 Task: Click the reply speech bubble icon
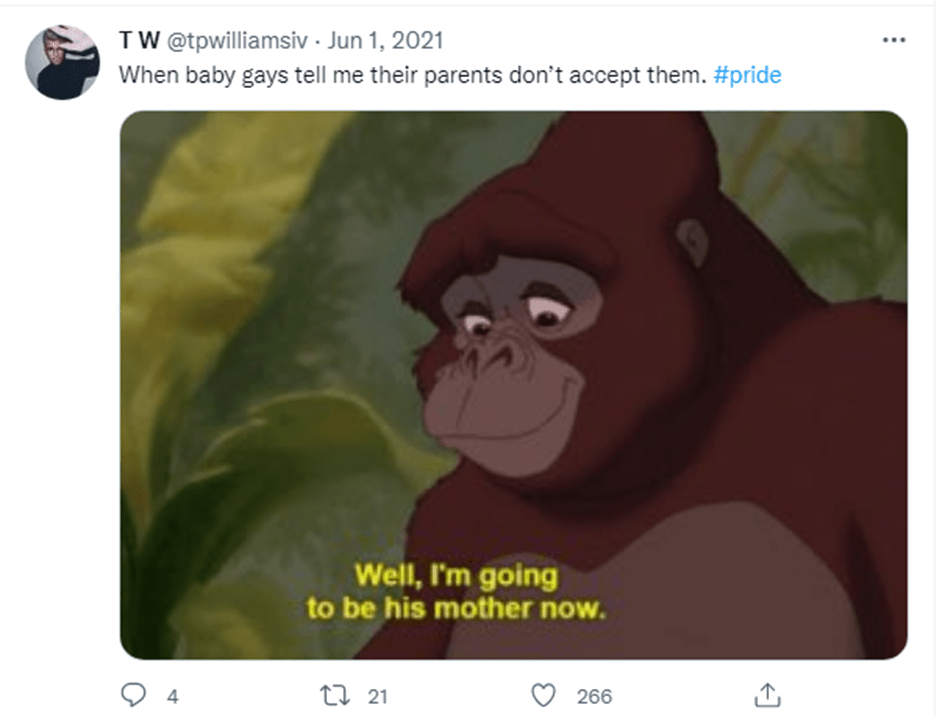133,696
